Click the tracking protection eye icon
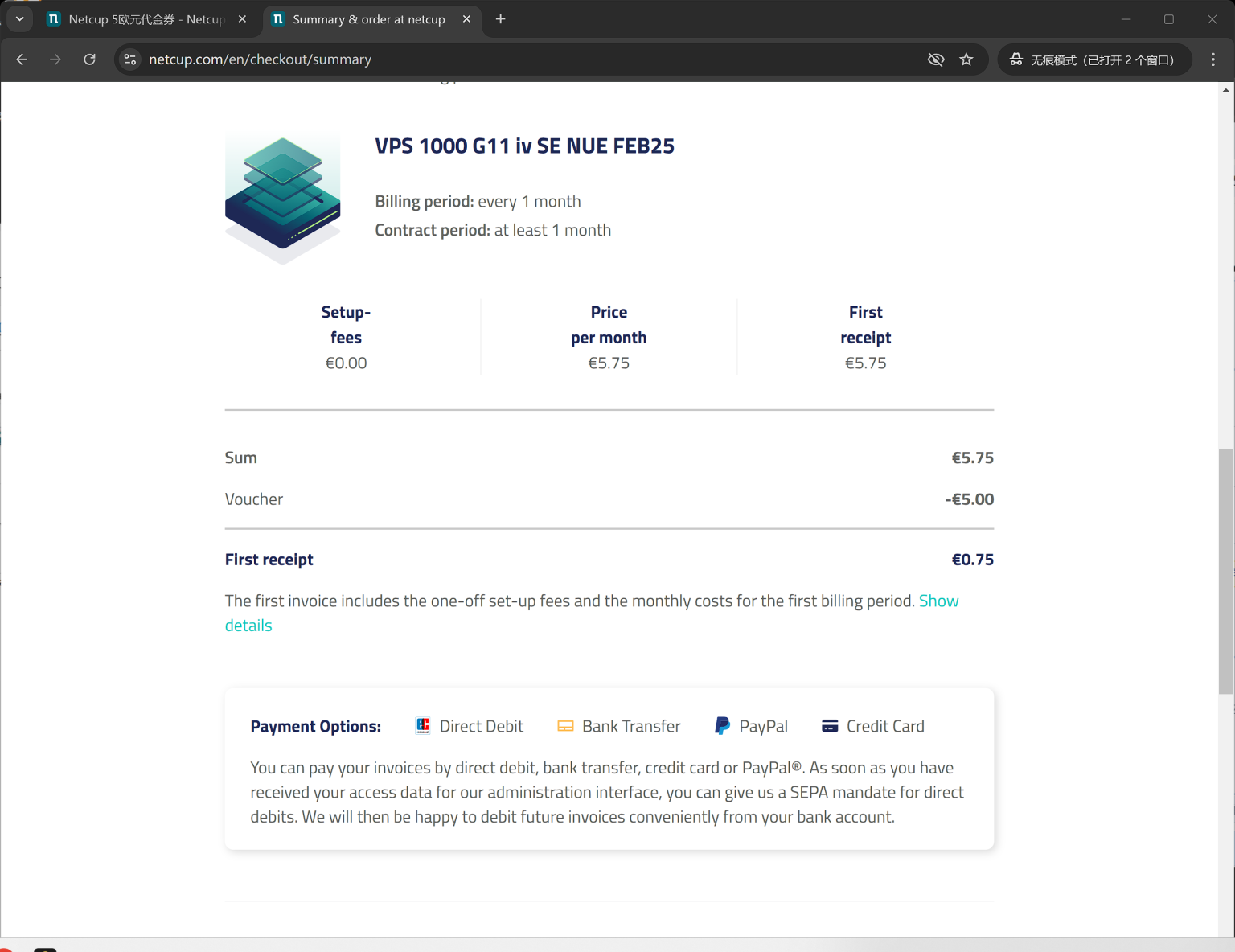This screenshot has height=952, width=1235. click(x=935, y=59)
